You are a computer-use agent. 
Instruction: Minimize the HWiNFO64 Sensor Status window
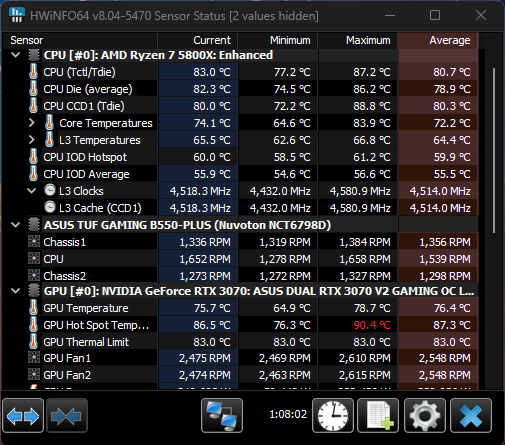[390, 15]
